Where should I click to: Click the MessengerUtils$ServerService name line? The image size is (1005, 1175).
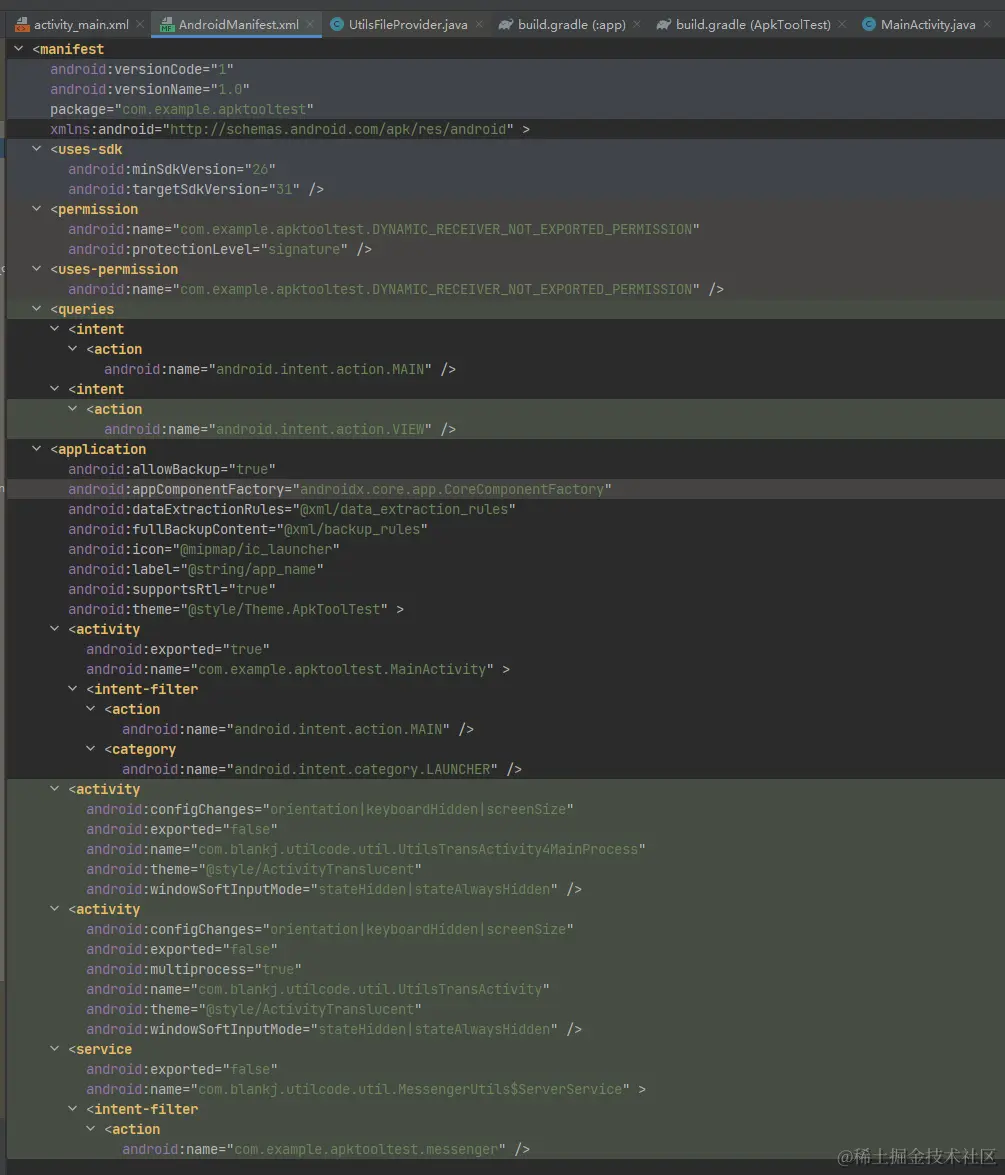click(x=366, y=1089)
